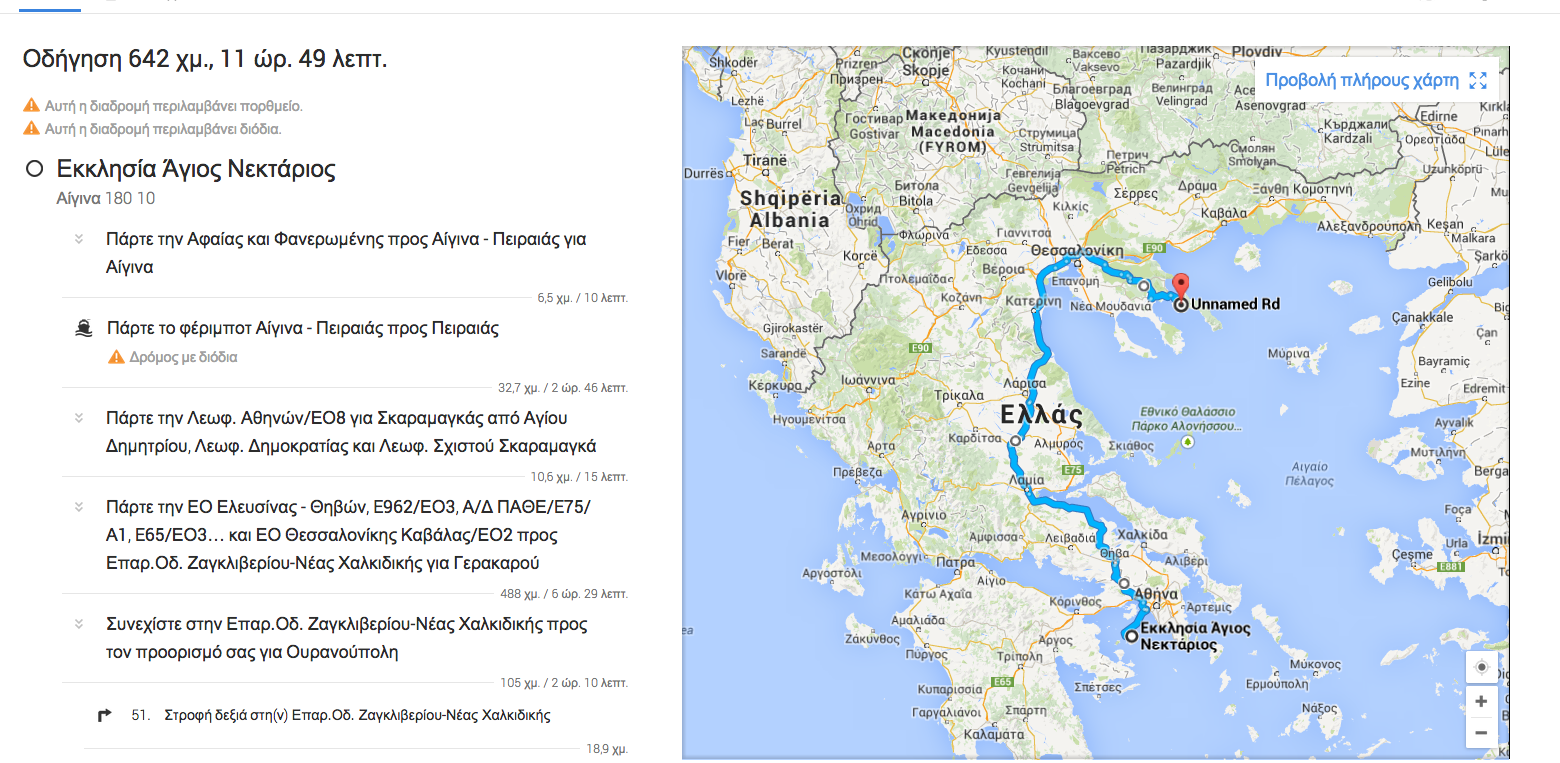Click the warning icon next to Δρόμος με διόδια
Screen dimensions: 1560x763
(115, 357)
